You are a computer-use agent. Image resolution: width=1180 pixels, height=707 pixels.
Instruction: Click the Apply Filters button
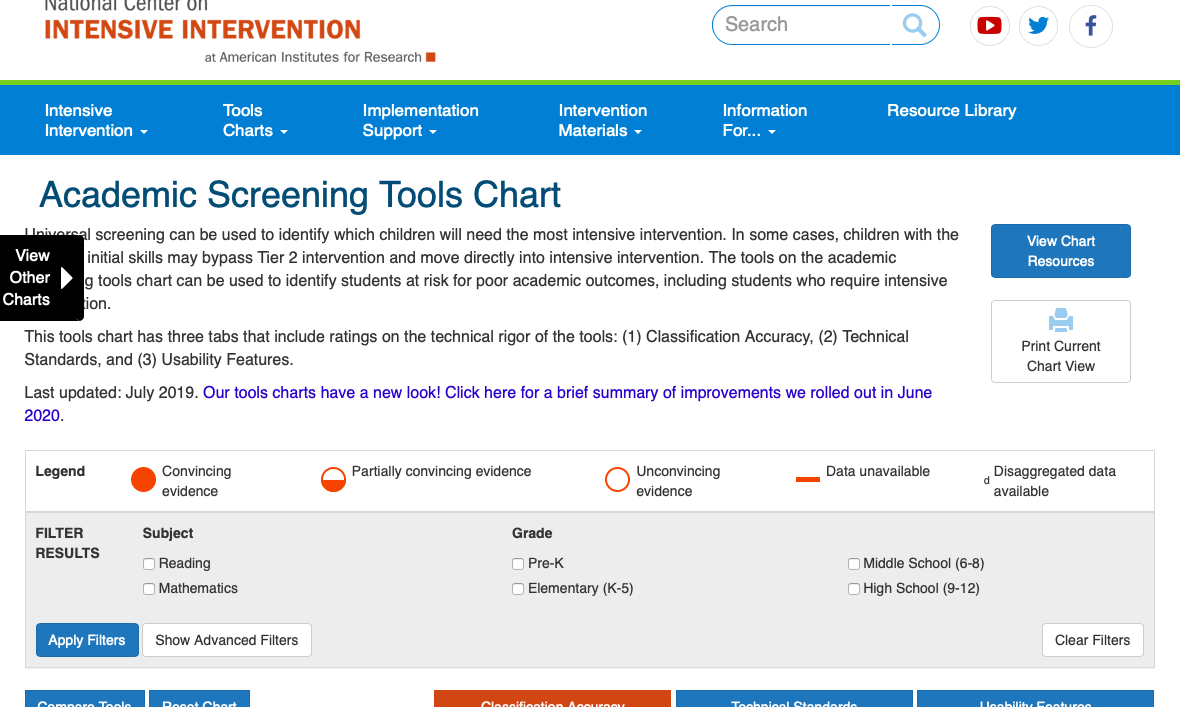pos(87,640)
